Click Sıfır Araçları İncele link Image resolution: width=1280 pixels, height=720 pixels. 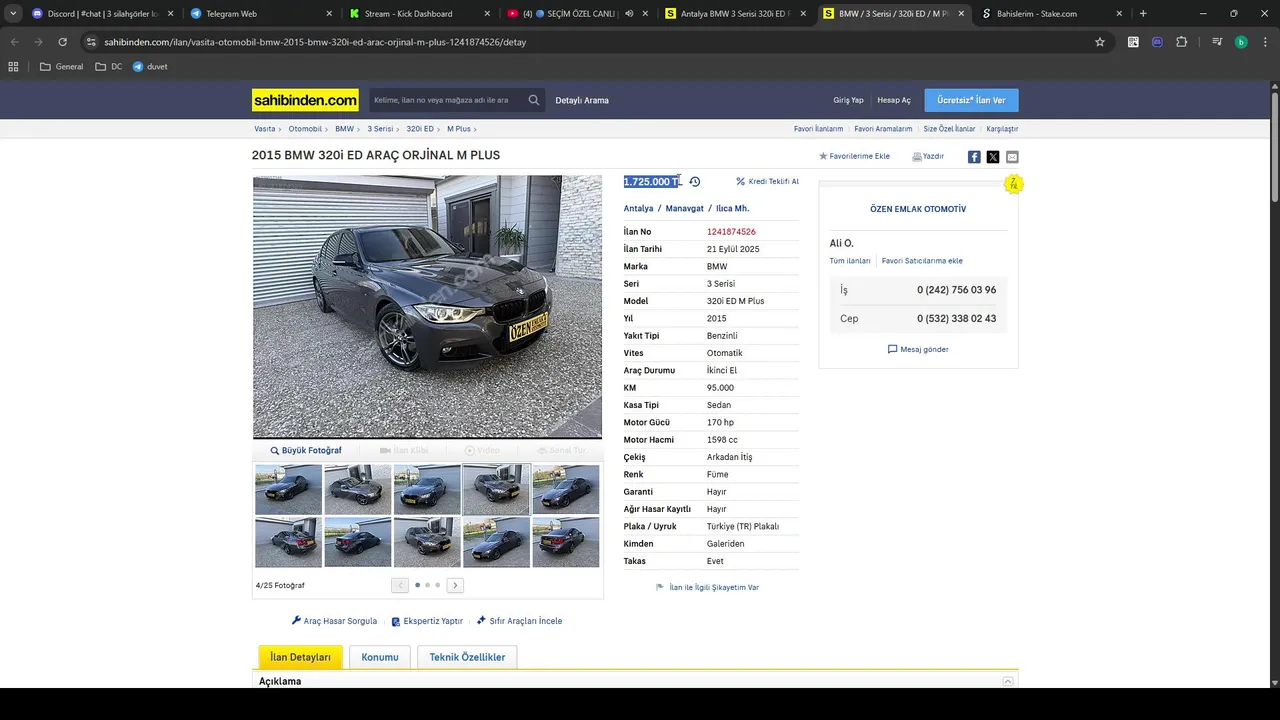(x=519, y=621)
